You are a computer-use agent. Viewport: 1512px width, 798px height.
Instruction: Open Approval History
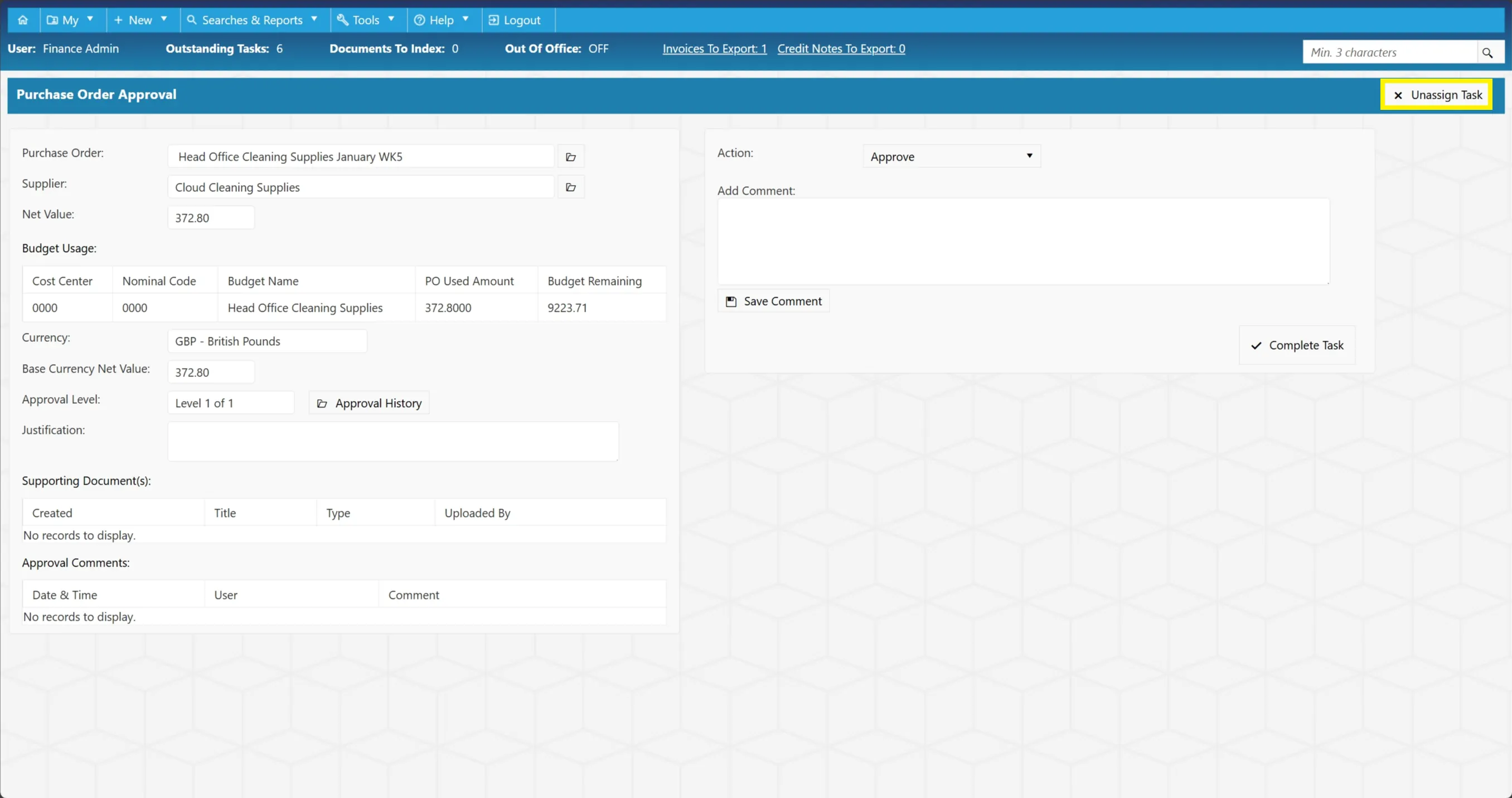pos(369,403)
